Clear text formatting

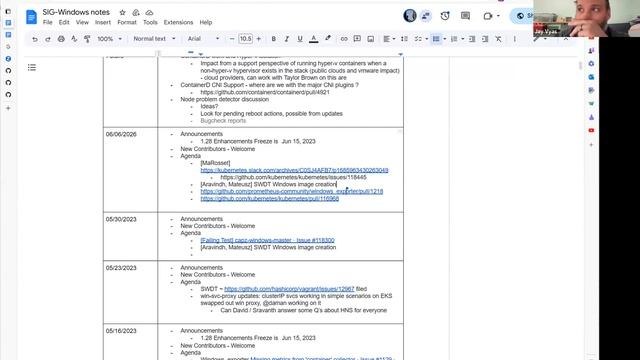click(x=498, y=39)
